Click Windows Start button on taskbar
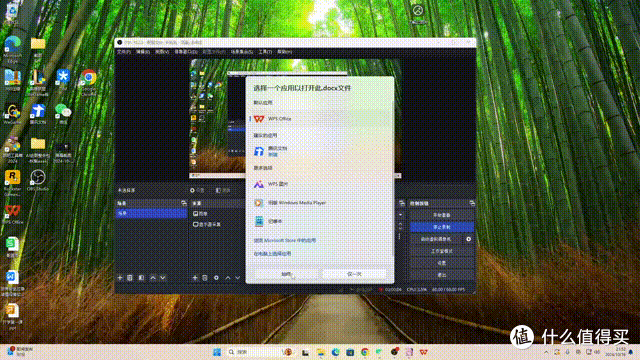Screen dimensions: 640x360 [x=217, y=352]
